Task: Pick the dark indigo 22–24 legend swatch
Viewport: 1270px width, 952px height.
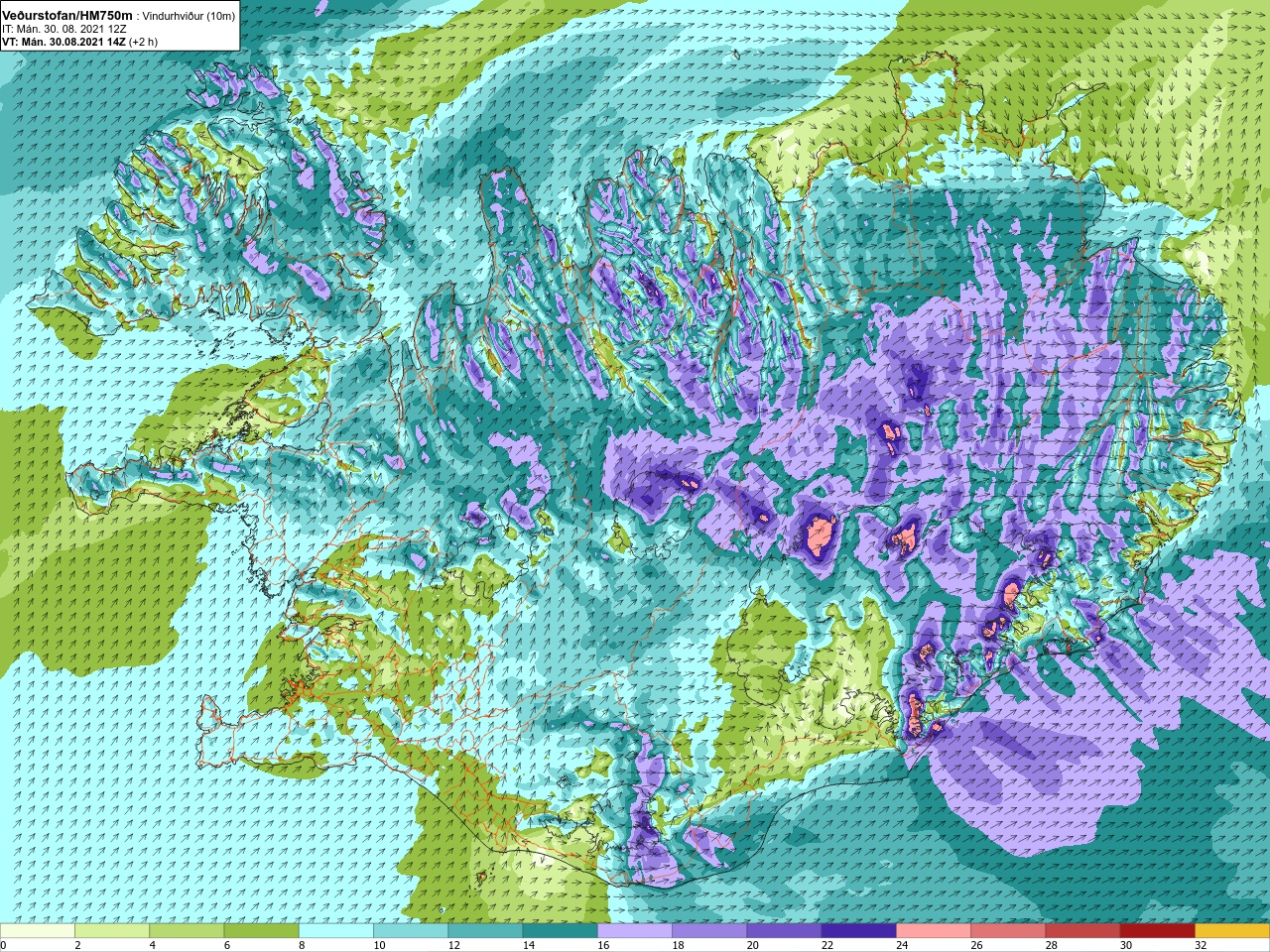Action: coord(859,931)
